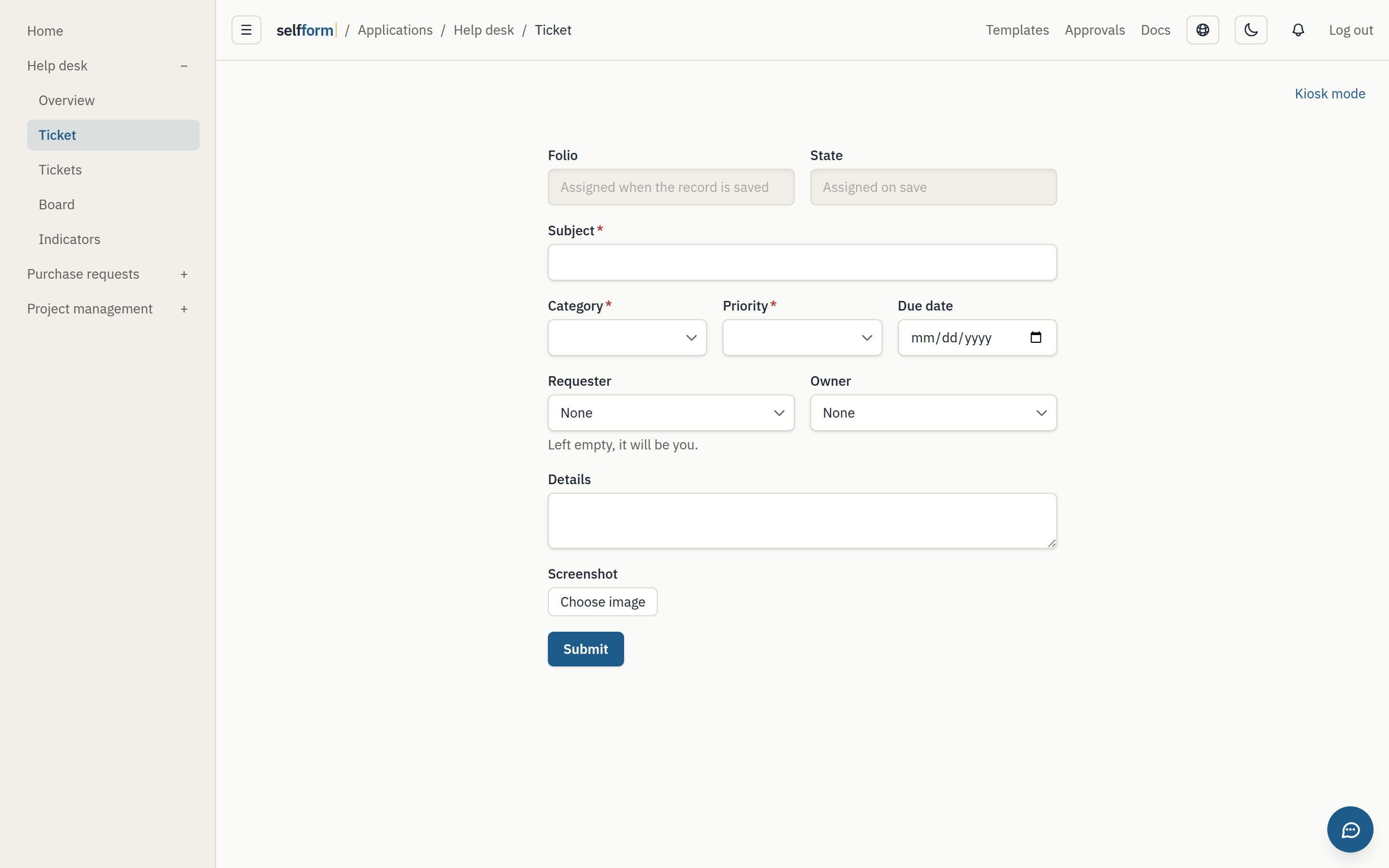Open Indicators in the sidebar
The image size is (1389, 868).
tap(69, 239)
